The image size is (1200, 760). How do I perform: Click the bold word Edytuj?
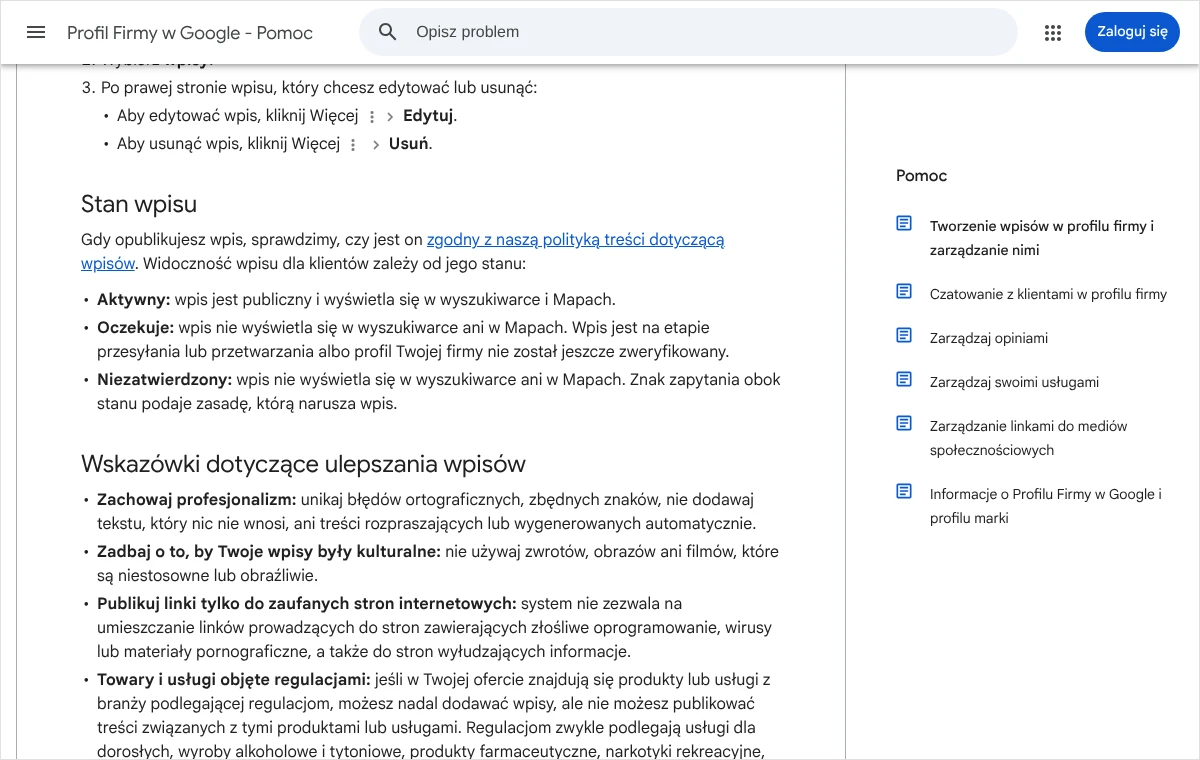pos(428,116)
